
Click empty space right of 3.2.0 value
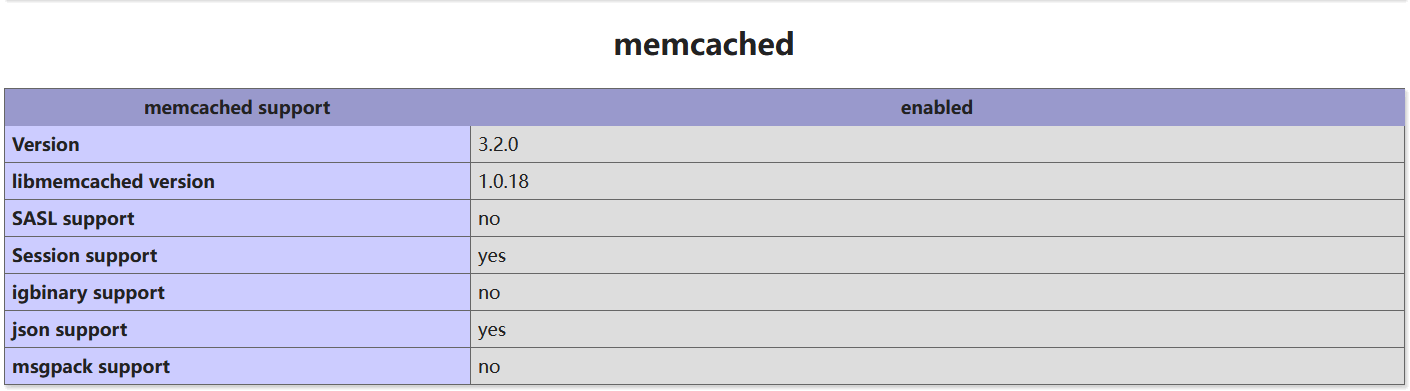(960, 144)
